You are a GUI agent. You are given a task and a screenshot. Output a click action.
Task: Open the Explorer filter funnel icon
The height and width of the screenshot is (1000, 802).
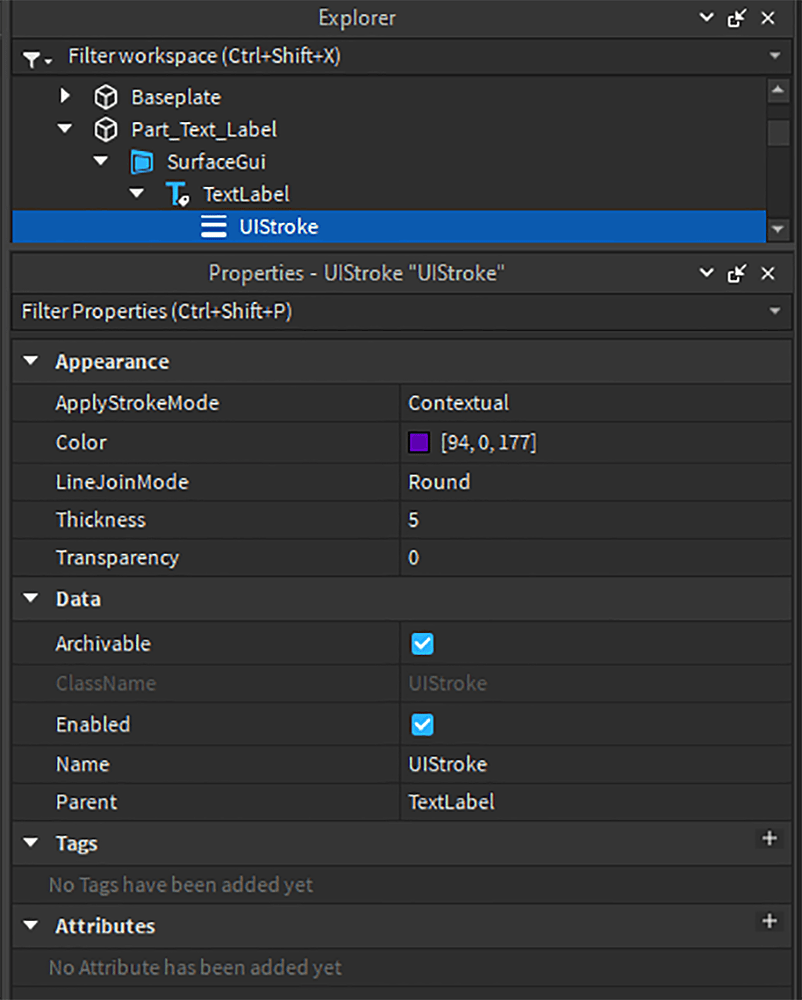point(30,59)
